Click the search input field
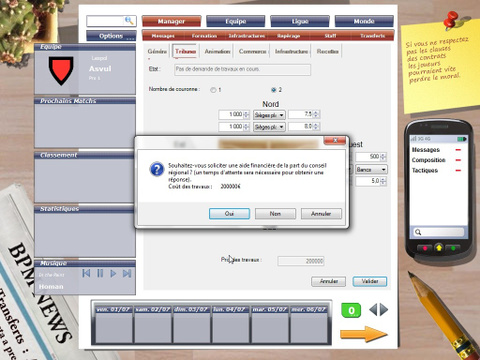This screenshot has height=360, width=480. (x=105, y=21)
